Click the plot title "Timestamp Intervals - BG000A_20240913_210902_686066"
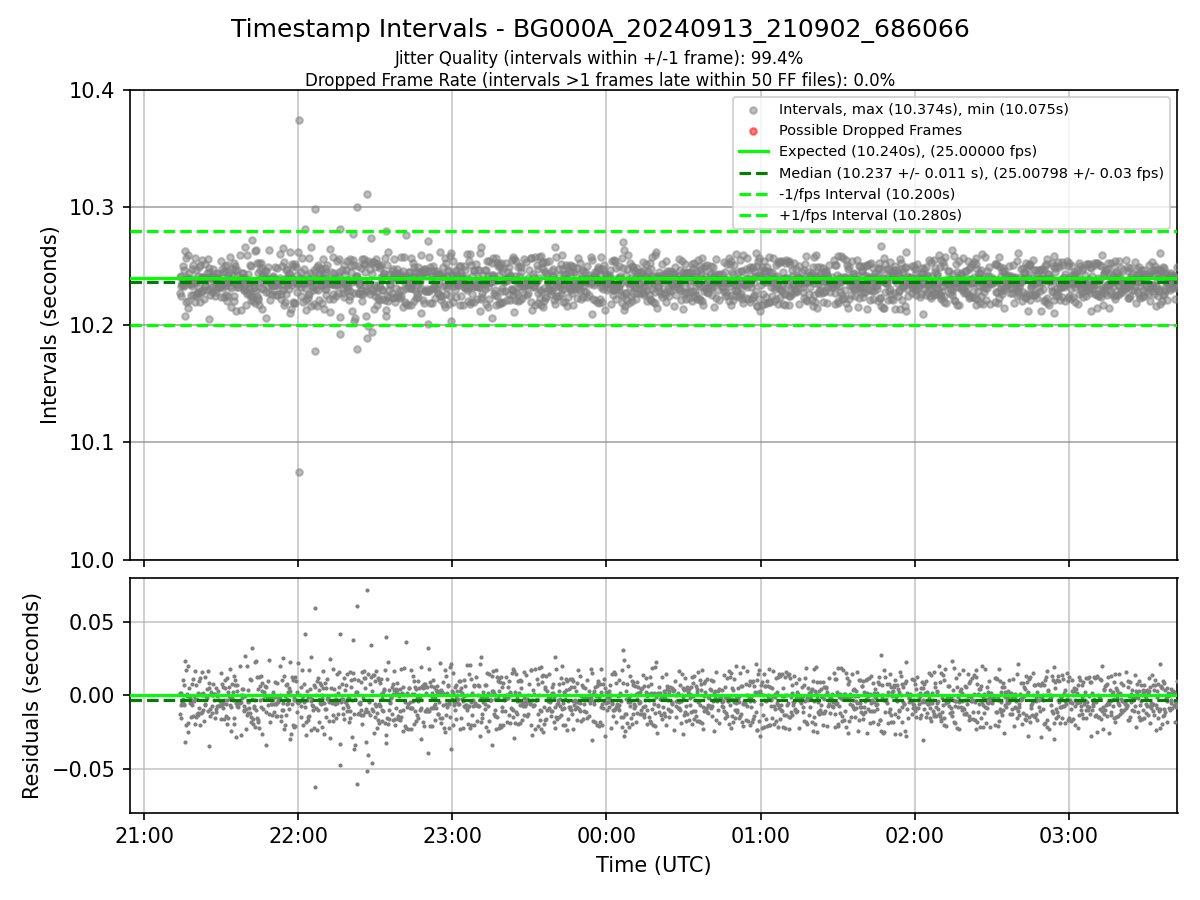Image resolution: width=1200 pixels, height=900 pixels. pos(600,29)
